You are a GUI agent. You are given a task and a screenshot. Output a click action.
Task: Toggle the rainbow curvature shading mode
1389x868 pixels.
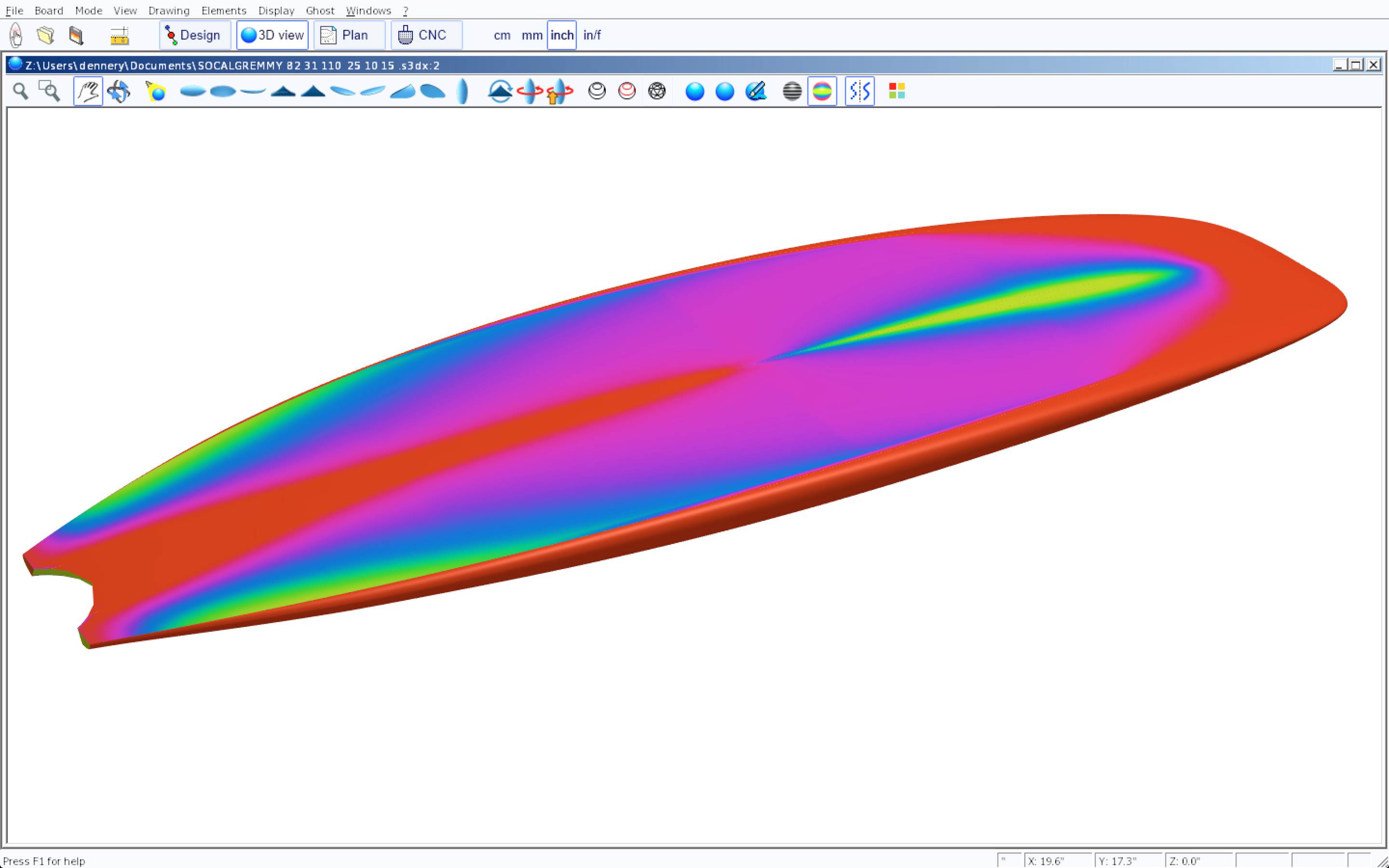tap(822, 91)
